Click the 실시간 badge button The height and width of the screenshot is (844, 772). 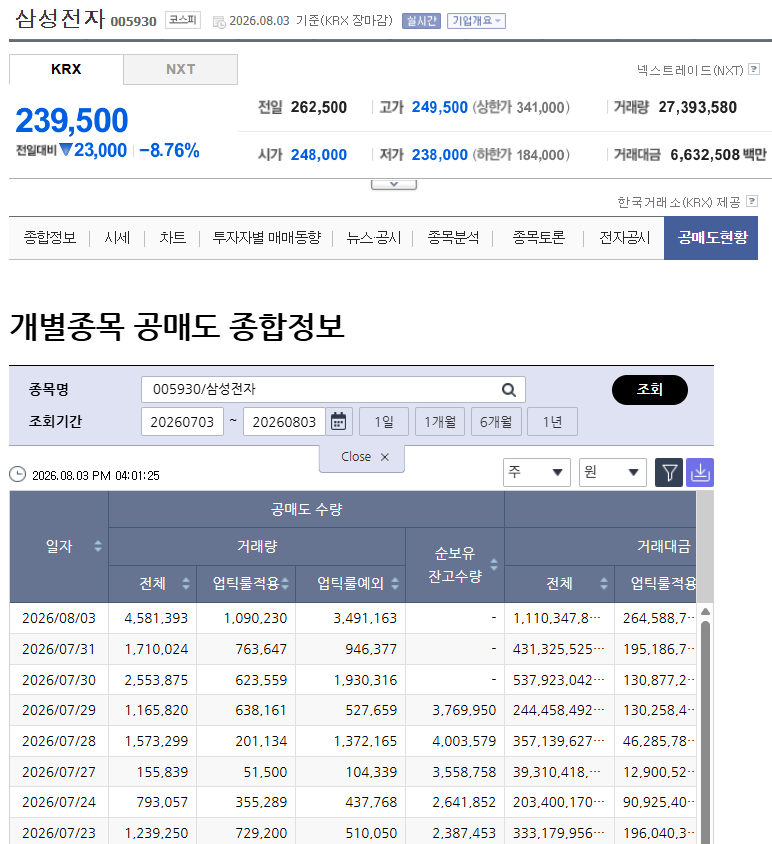(421, 21)
